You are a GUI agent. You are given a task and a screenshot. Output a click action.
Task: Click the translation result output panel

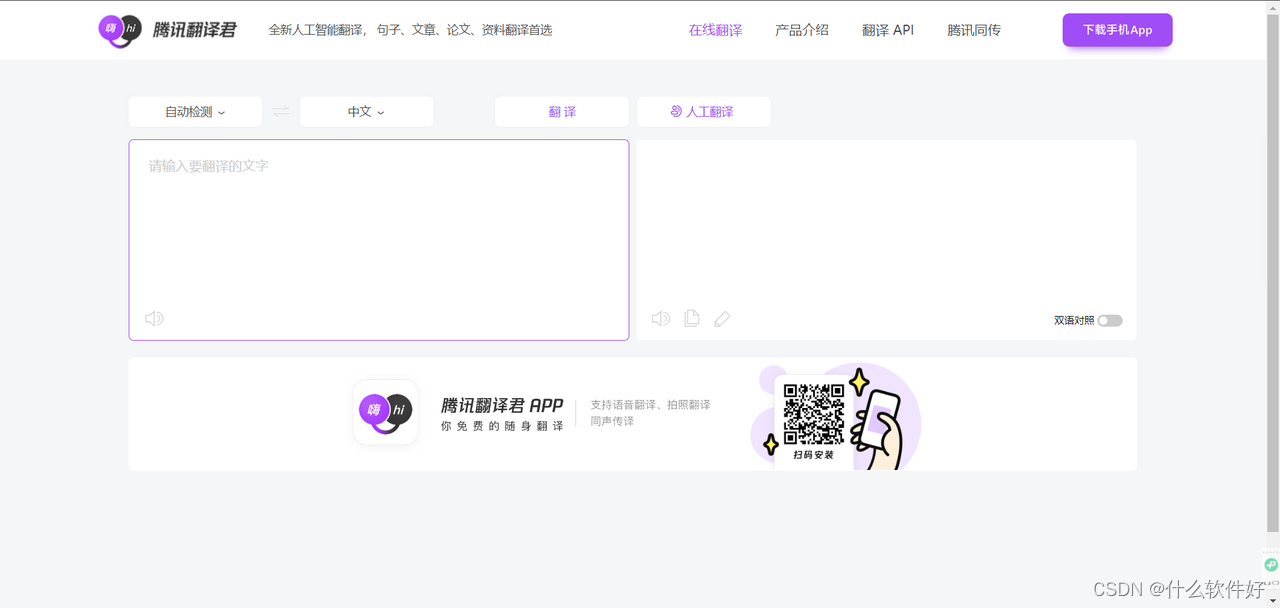click(x=887, y=240)
